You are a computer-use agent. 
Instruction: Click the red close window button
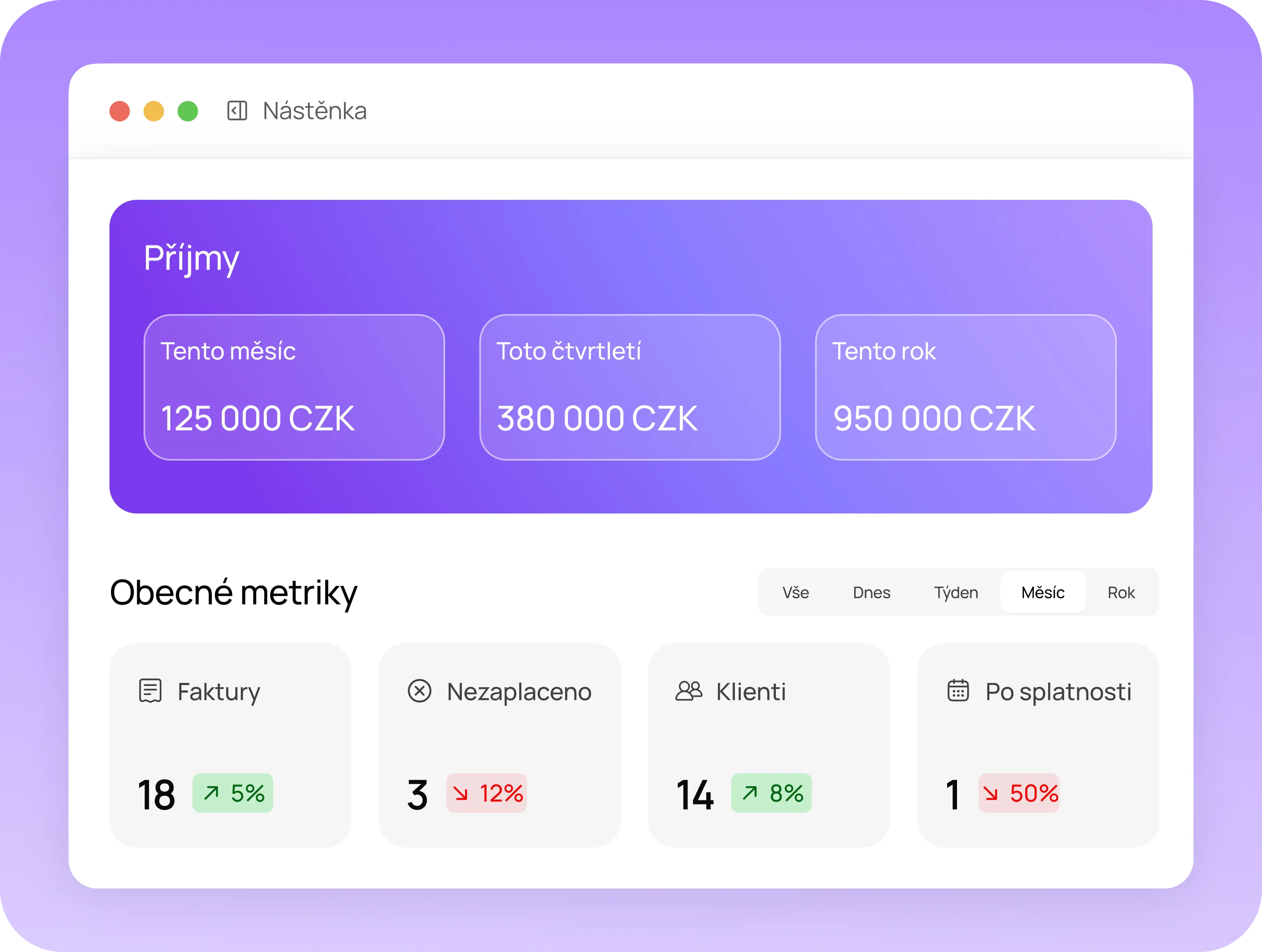pyautogui.click(x=120, y=111)
